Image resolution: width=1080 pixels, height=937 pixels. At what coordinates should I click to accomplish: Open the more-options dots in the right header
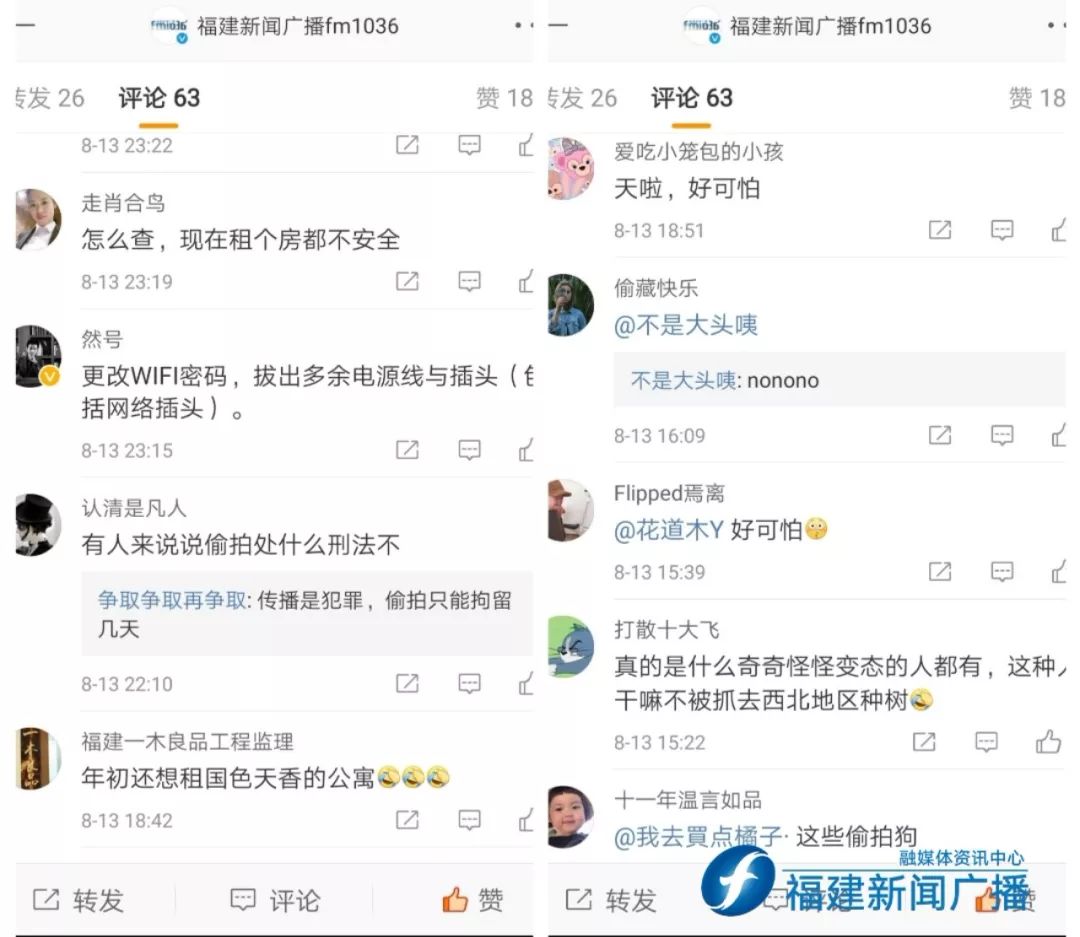(x=1057, y=25)
